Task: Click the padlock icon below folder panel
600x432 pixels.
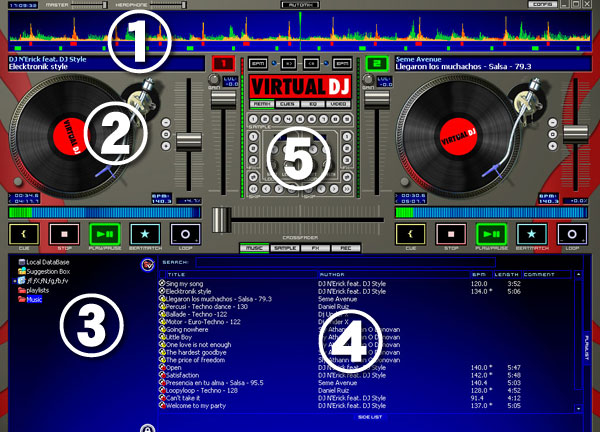Action: (148, 428)
